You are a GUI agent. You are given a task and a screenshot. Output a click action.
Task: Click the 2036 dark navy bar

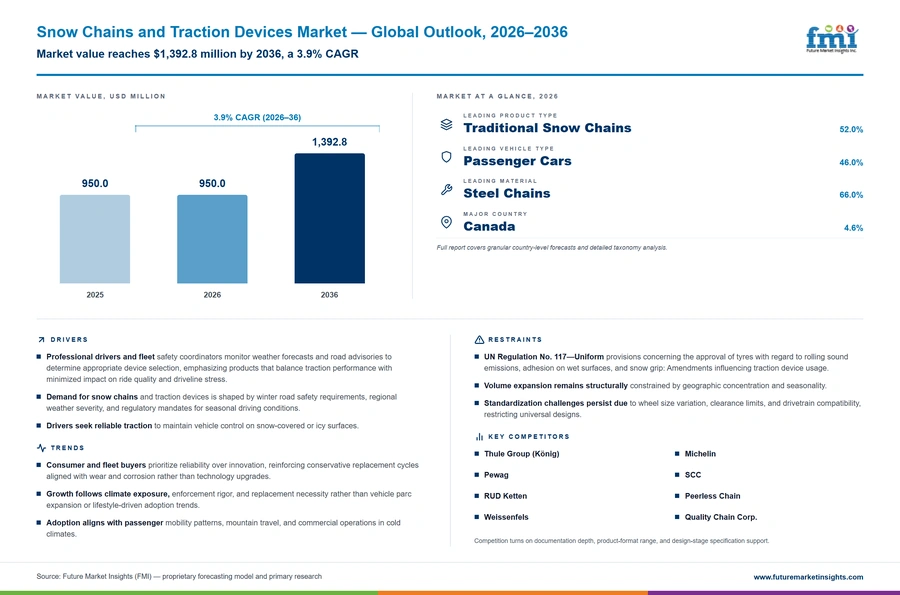pos(329,218)
